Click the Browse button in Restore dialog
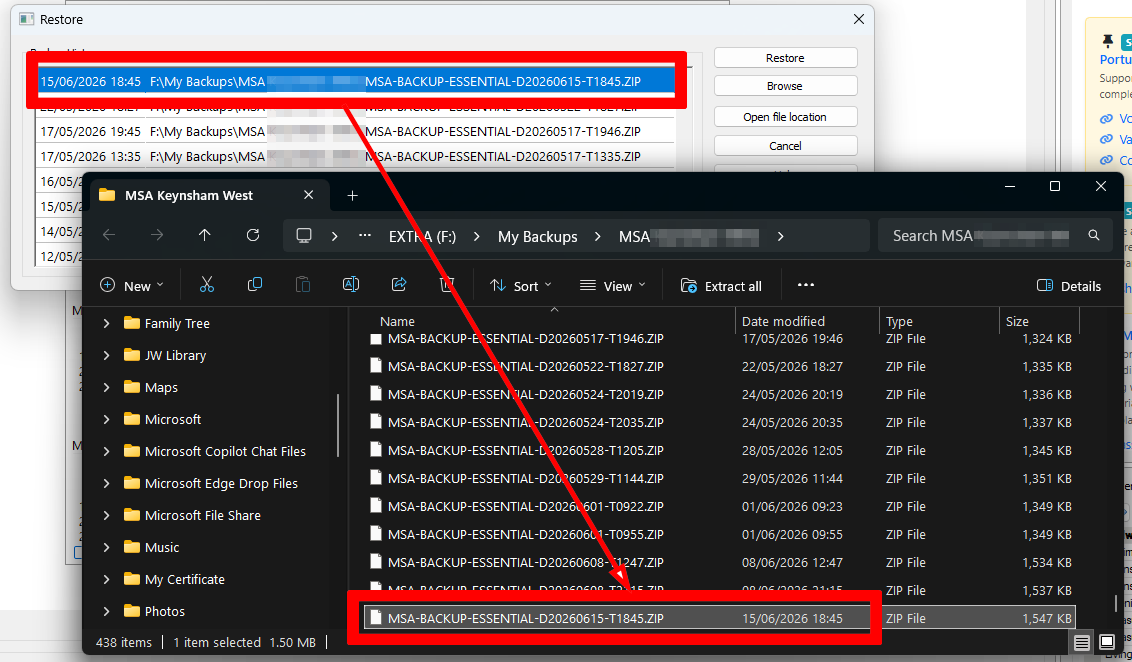The height and width of the screenshot is (662, 1132). (785, 86)
